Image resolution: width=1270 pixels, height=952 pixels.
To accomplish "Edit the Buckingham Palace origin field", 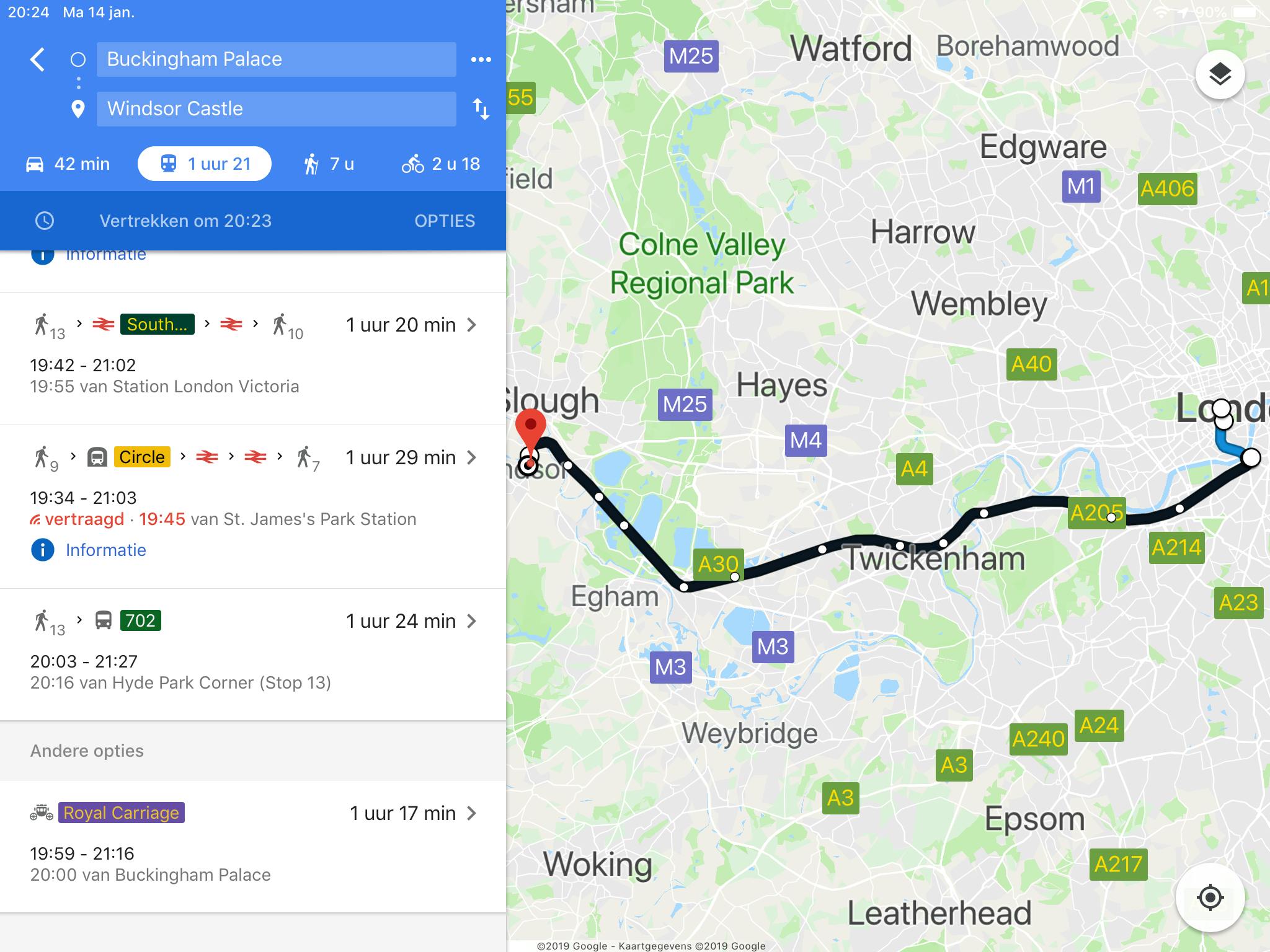I will pos(276,59).
